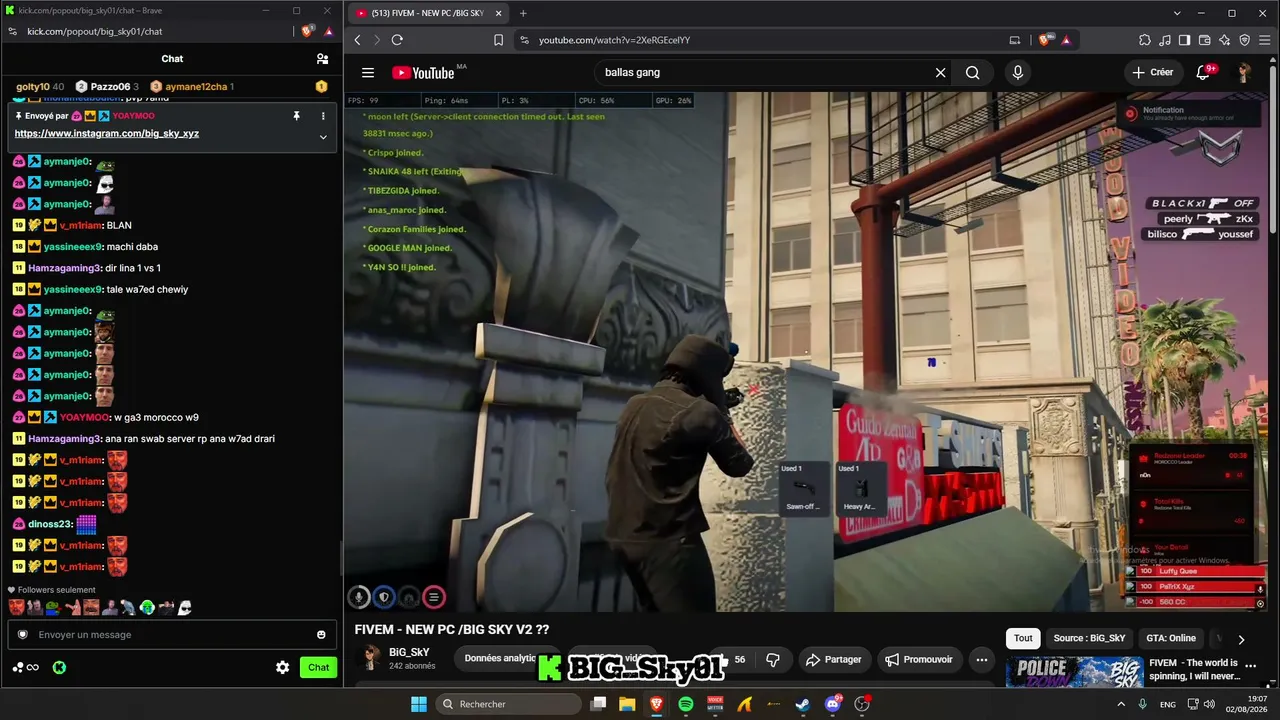Click the Promouvoir button
Screen dimensions: 1280x720
(920, 659)
